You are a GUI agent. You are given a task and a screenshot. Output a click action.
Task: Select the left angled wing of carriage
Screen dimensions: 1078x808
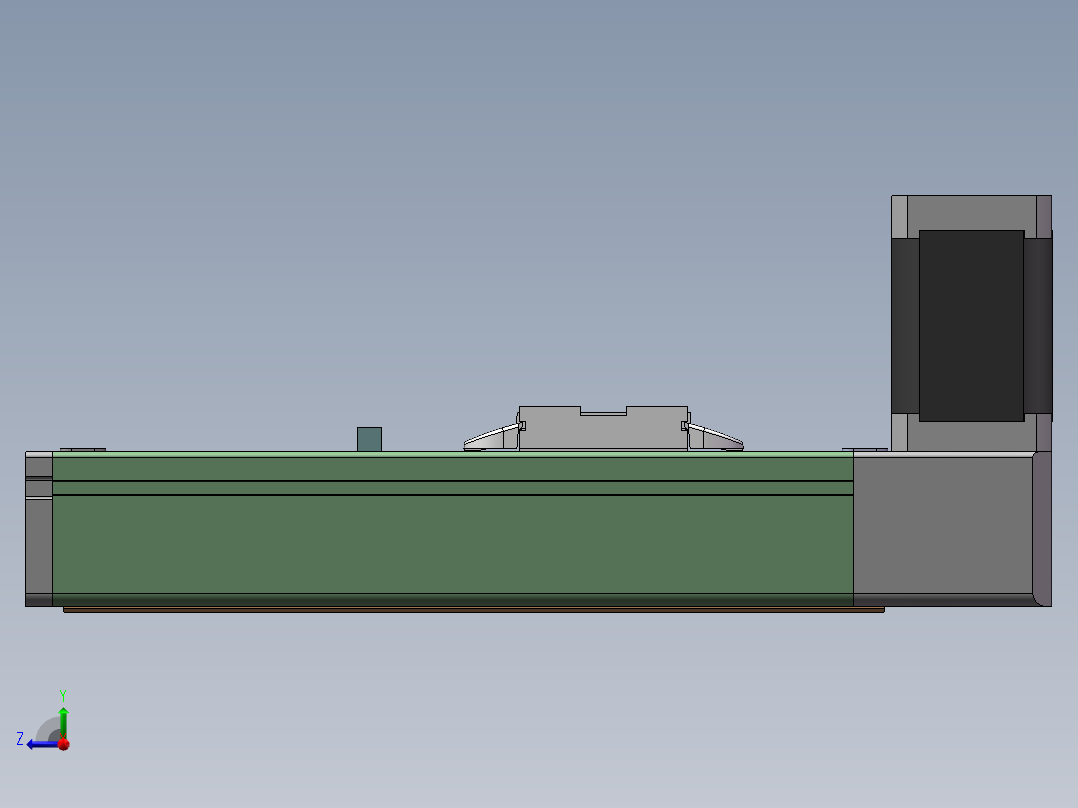pyautogui.click(x=492, y=438)
